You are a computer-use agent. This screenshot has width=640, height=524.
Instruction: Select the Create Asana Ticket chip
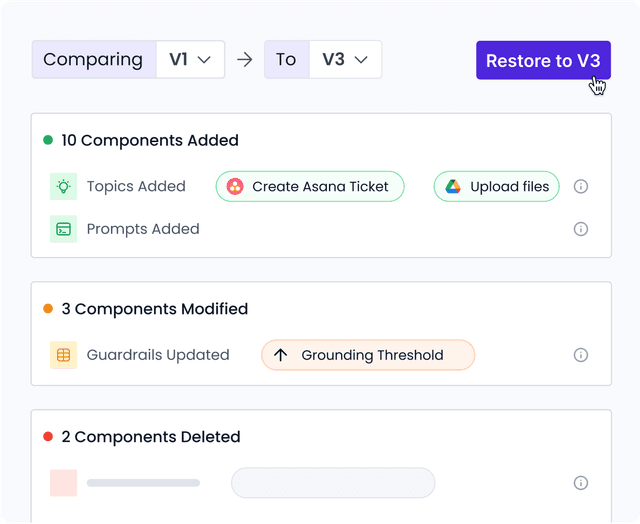(x=310, y=187)
